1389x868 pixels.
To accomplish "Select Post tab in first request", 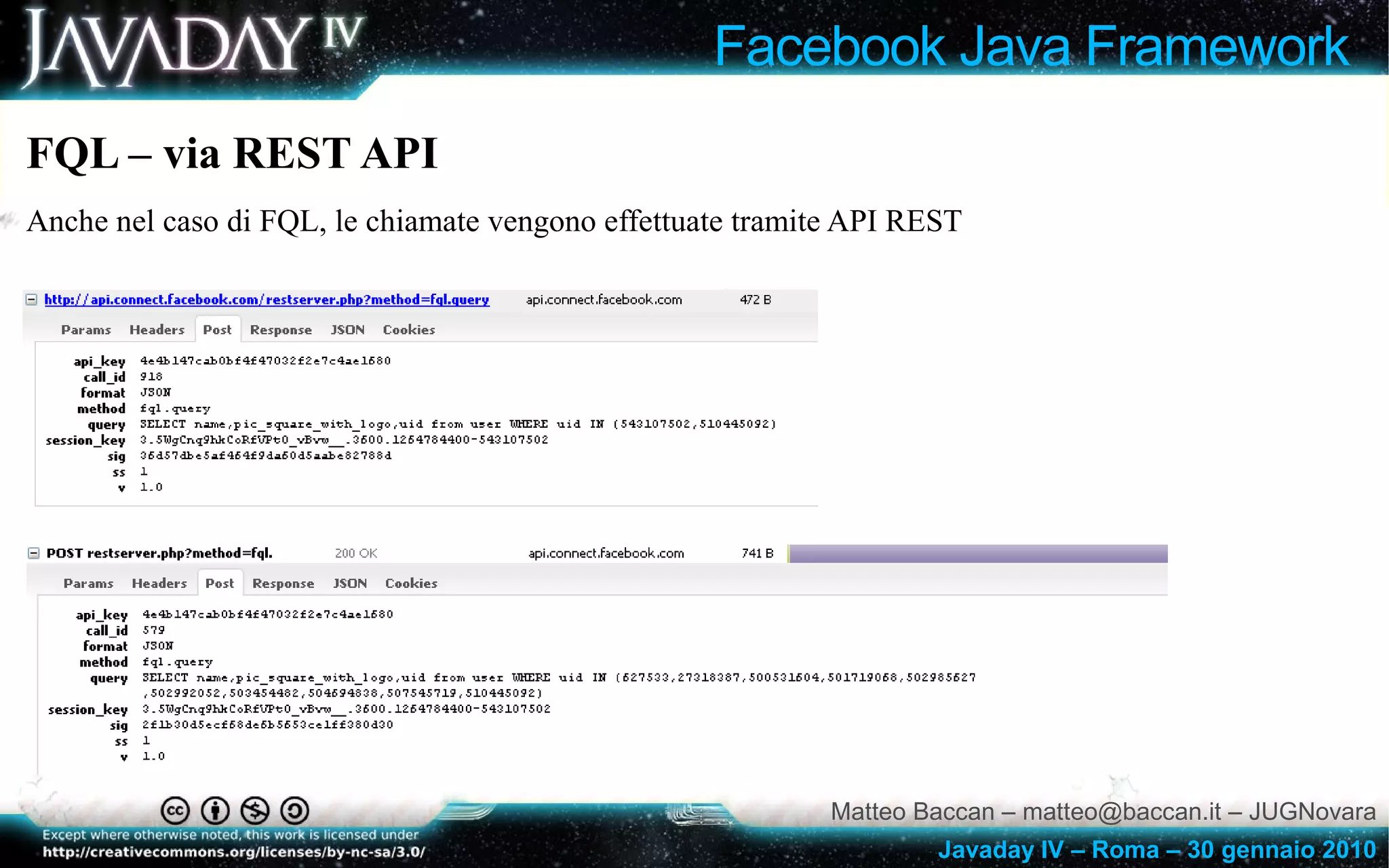I will (x=217, y=330).
